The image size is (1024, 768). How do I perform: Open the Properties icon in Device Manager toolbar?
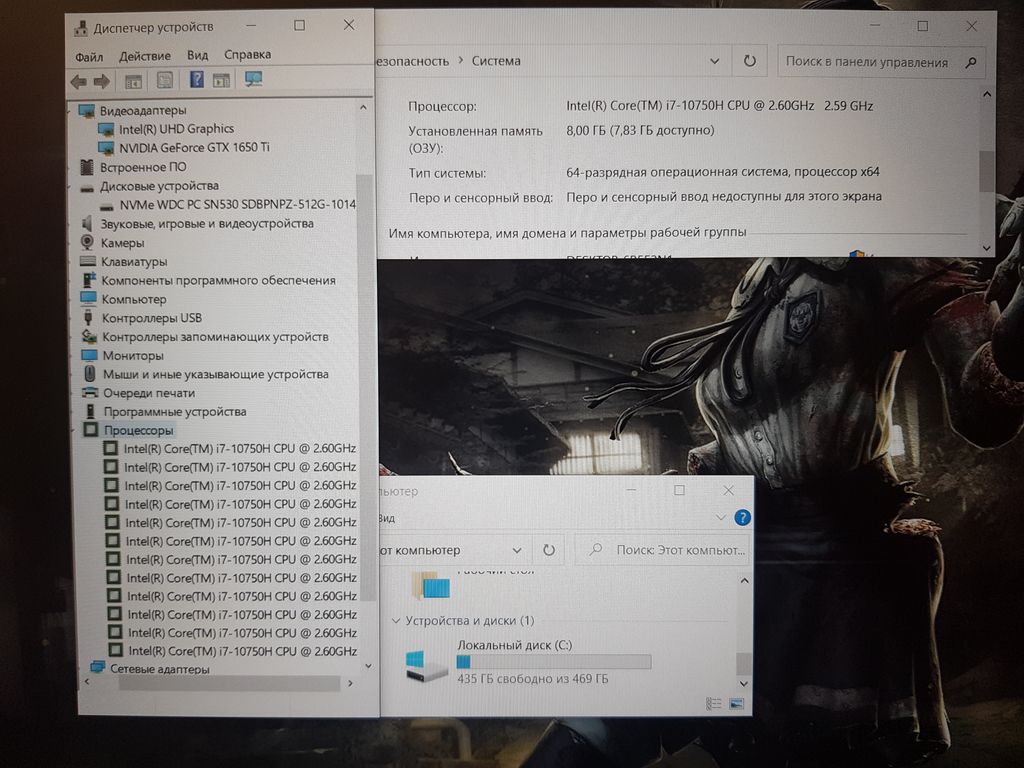click(x=165, y=80)
